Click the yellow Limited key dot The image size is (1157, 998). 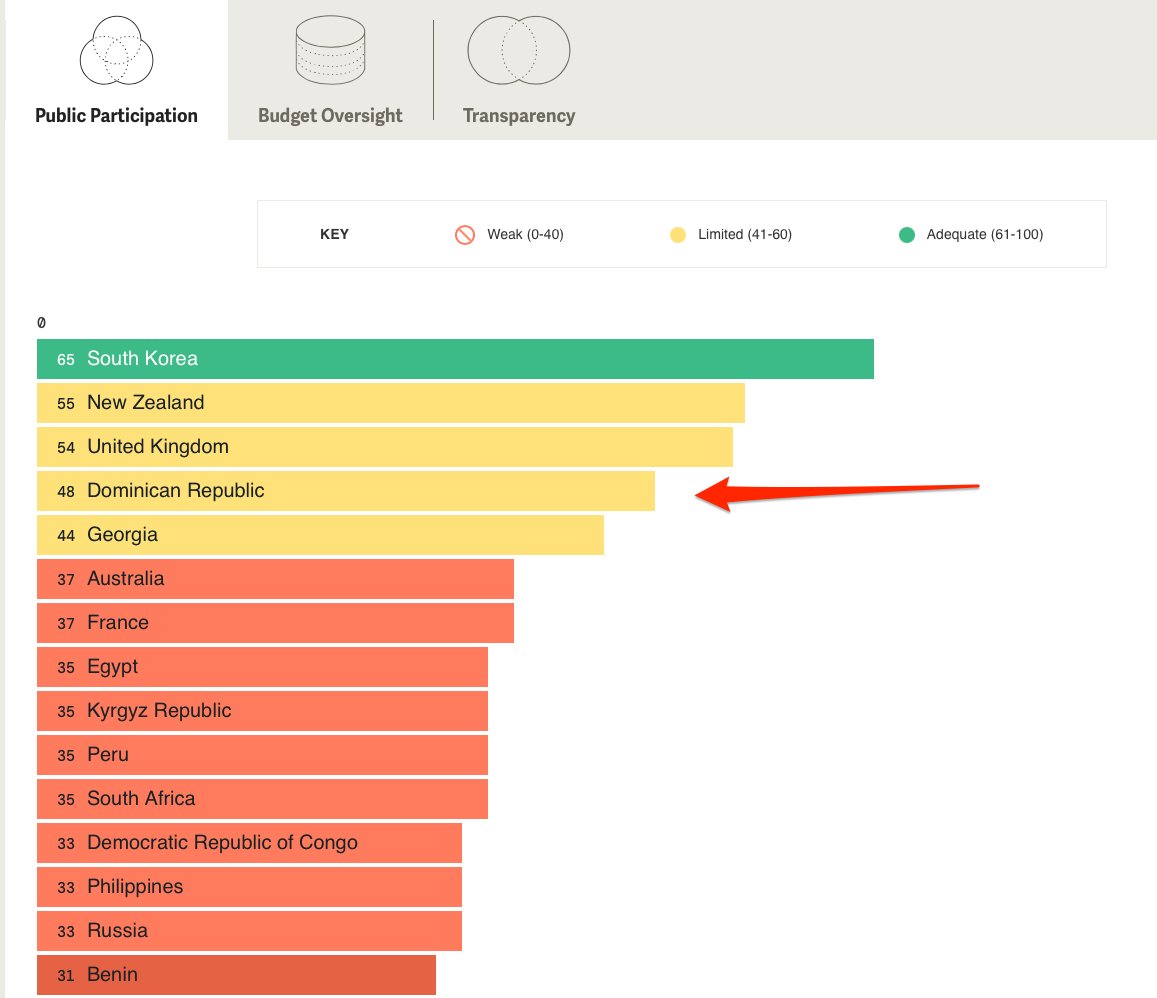click(x=677, y=235)
